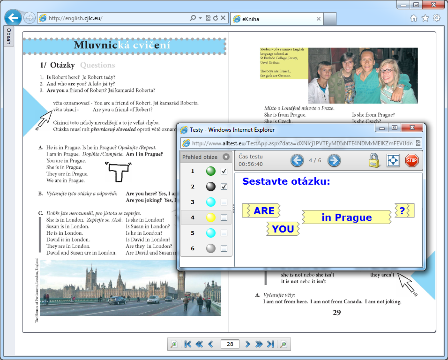448x360 pixels.
Task: Click the red STOP button to end test
Action: (x=412, y=160)
